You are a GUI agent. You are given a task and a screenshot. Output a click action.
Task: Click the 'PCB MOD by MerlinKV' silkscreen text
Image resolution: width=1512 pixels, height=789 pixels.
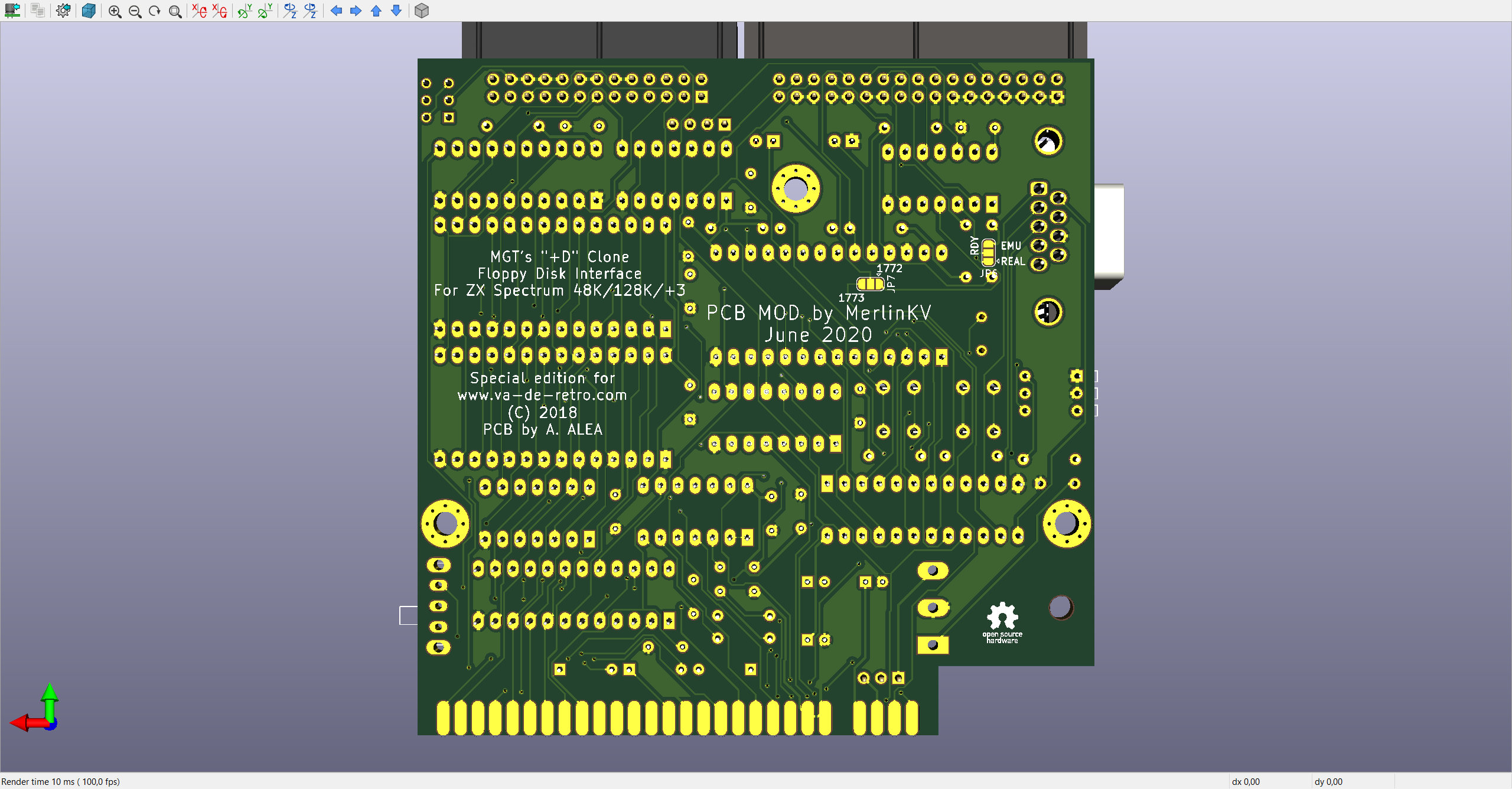pyautogui.click(x=819, y=312)
